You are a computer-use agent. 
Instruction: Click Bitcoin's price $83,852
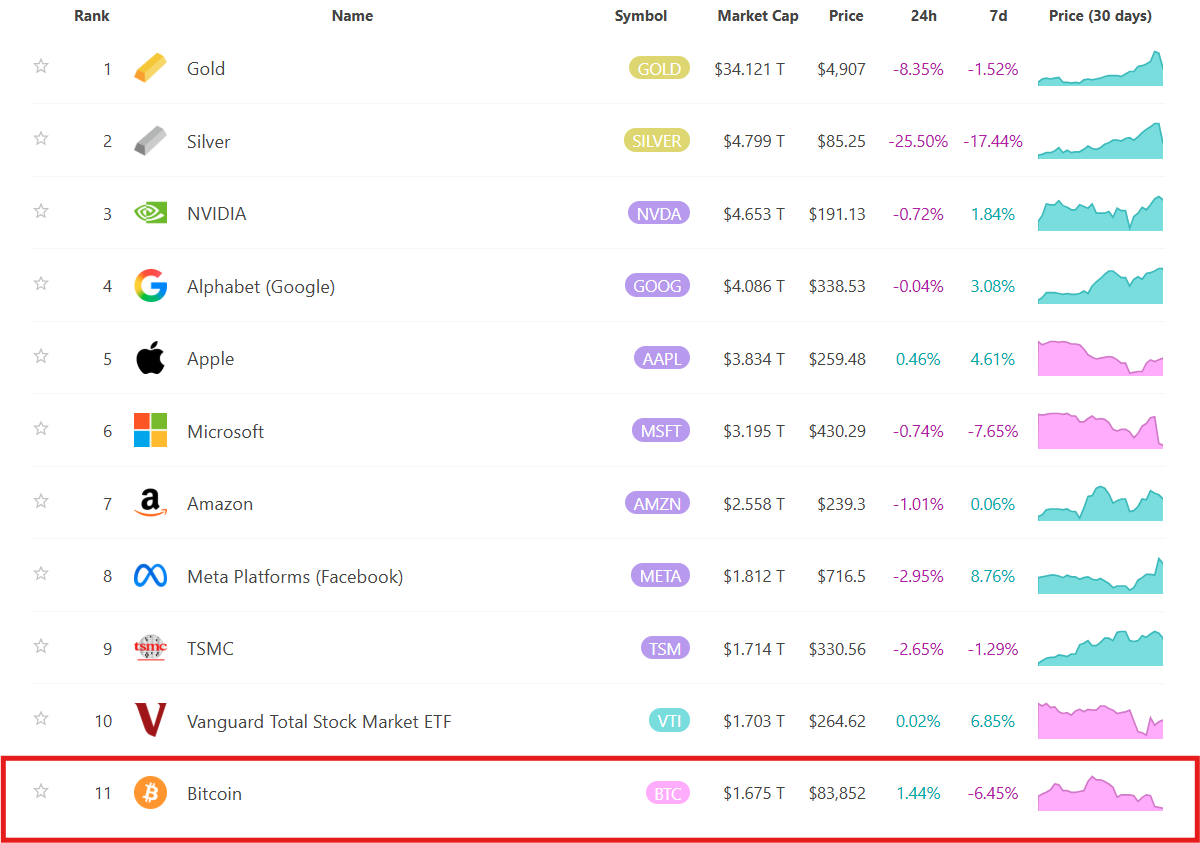click(837, 794)
